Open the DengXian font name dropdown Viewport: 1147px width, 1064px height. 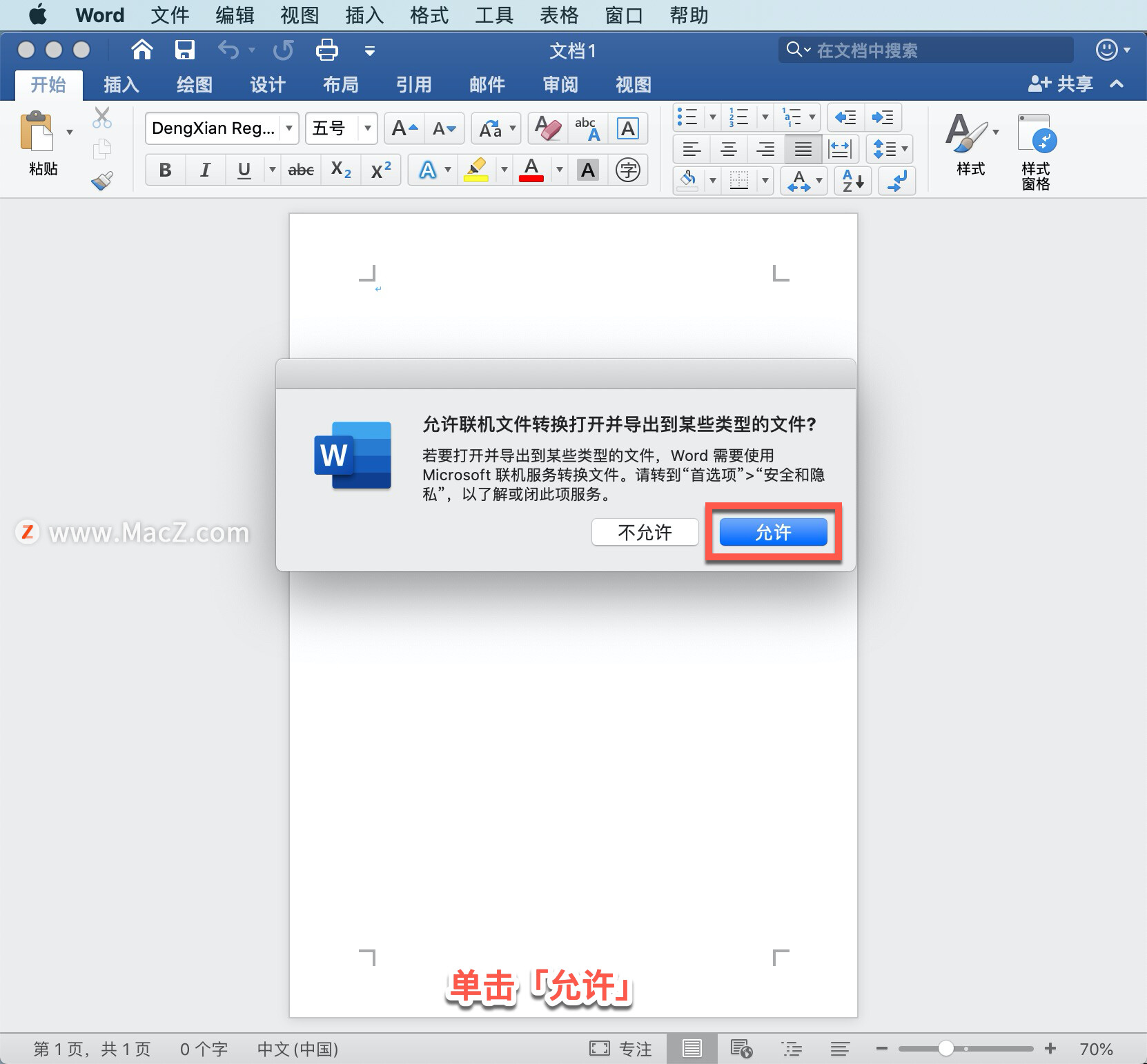(x=290, y=128)
